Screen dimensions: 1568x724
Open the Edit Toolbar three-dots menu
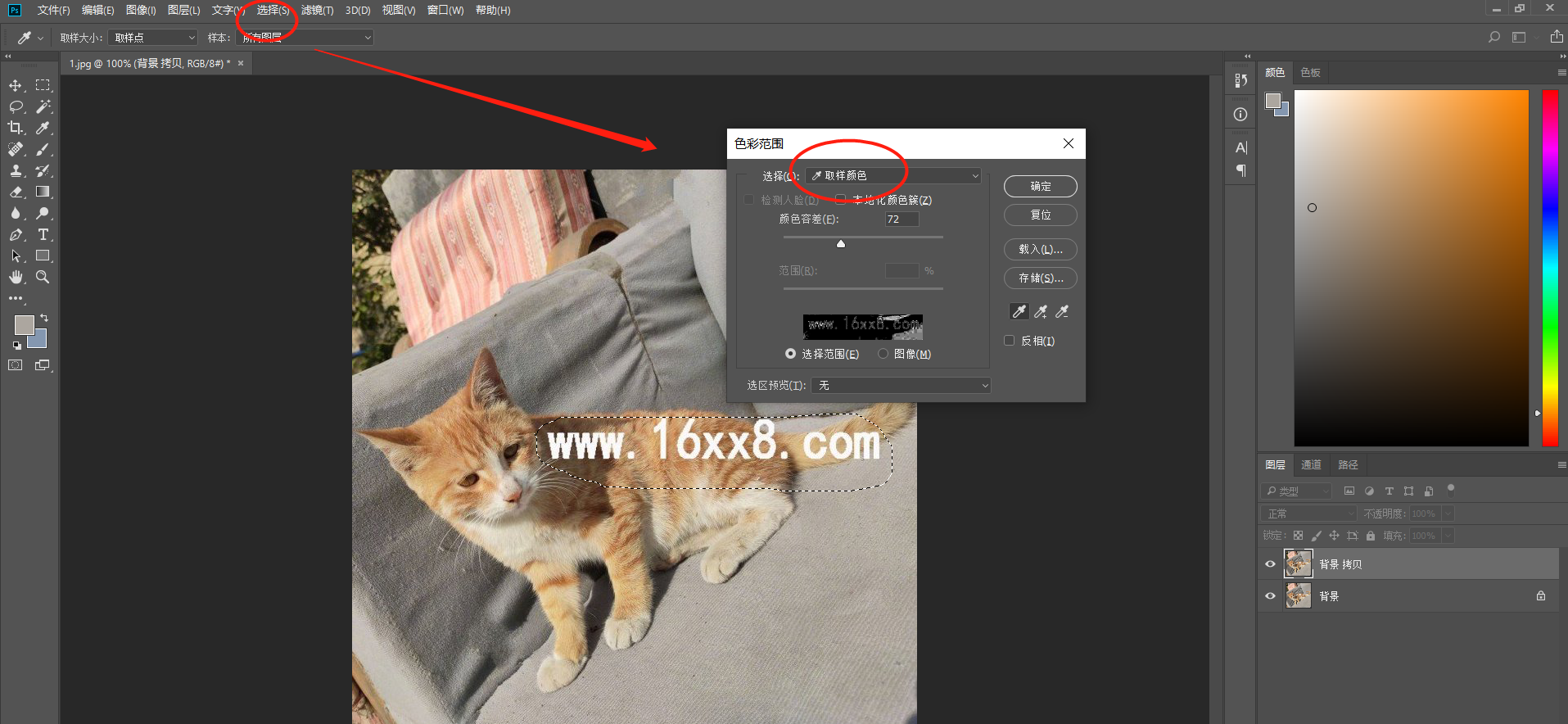click(x=16, y=298)
